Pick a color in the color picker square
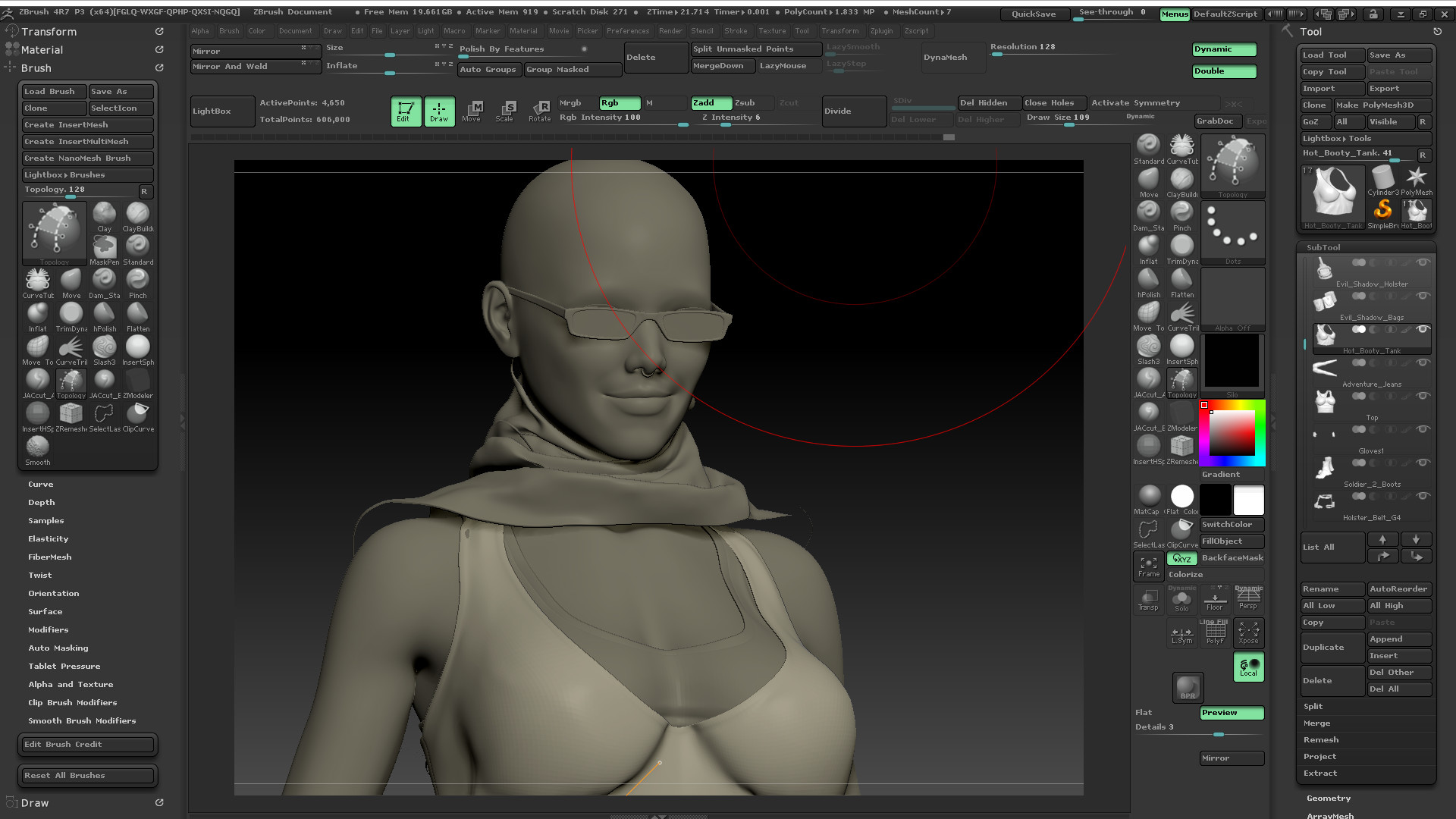 [1232, 432]
